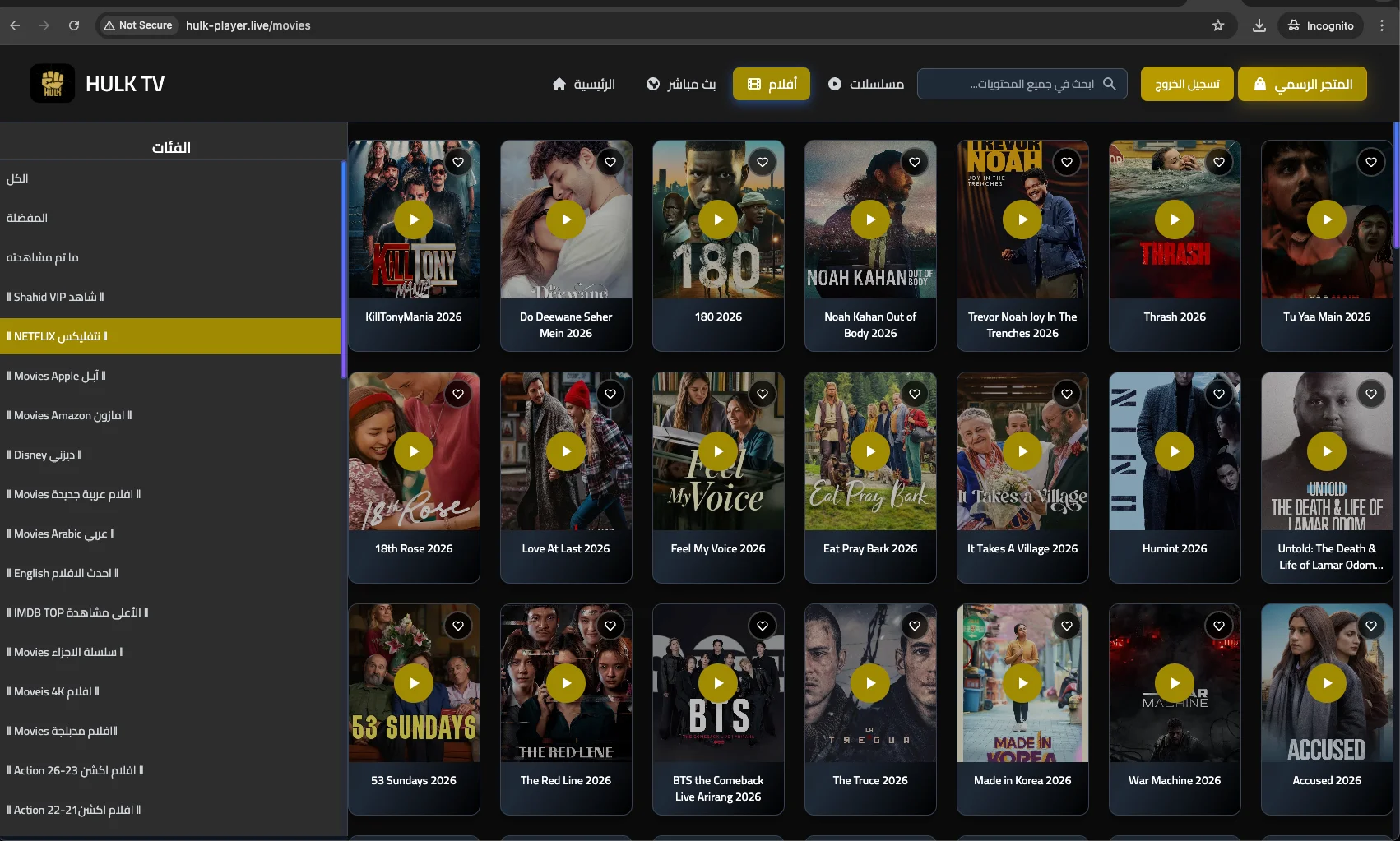
Task: Add Tu Yaa Main 2026 to favorites
Action: coord(1371,162)
